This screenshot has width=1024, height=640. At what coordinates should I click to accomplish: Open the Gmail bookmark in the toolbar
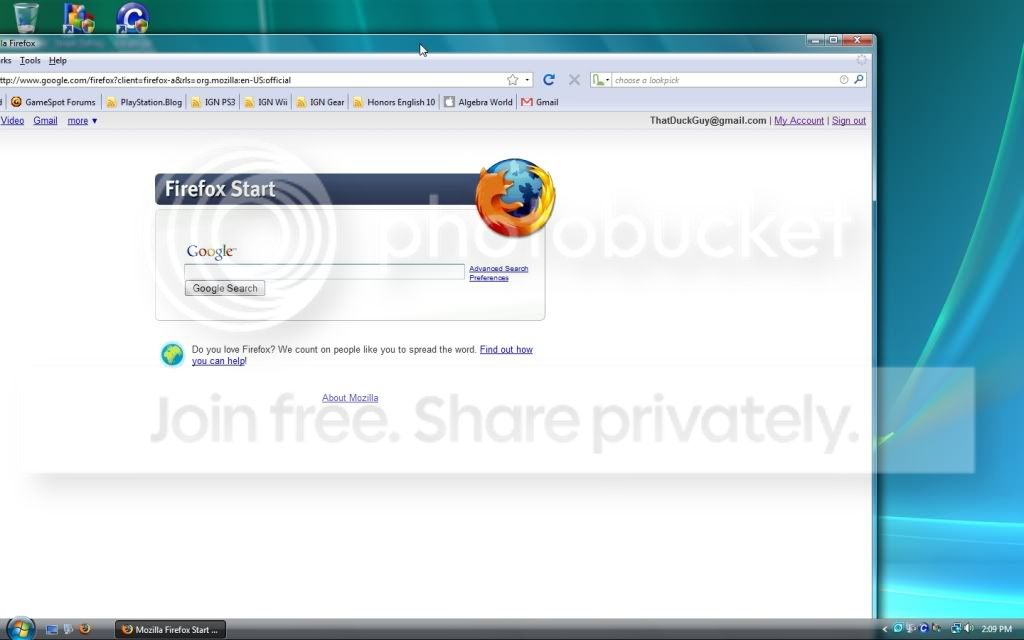(x=539, y=102)
